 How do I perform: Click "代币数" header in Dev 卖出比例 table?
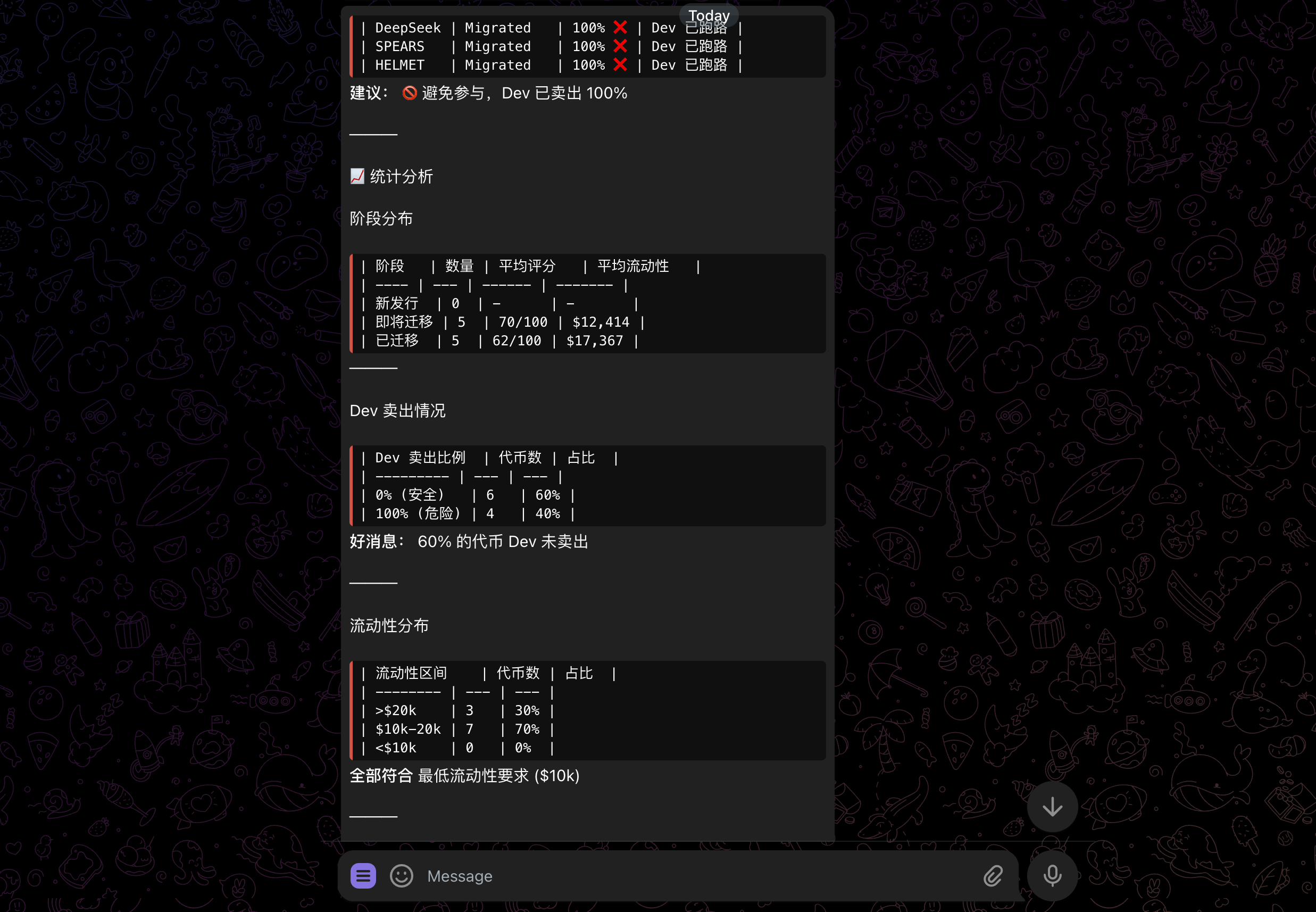[x=520, y=458]
